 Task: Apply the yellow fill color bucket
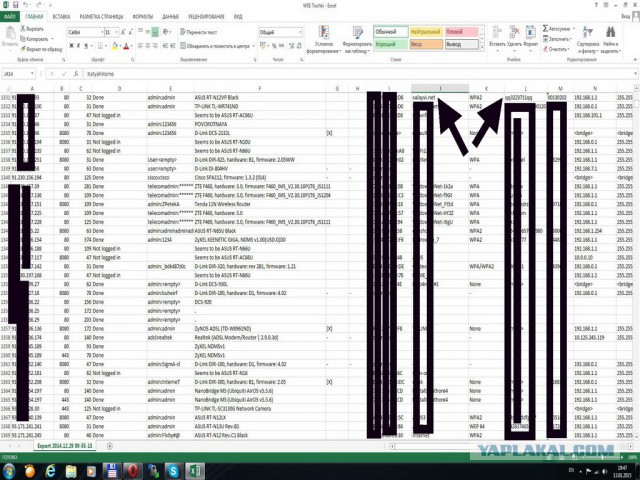(115, 46)
